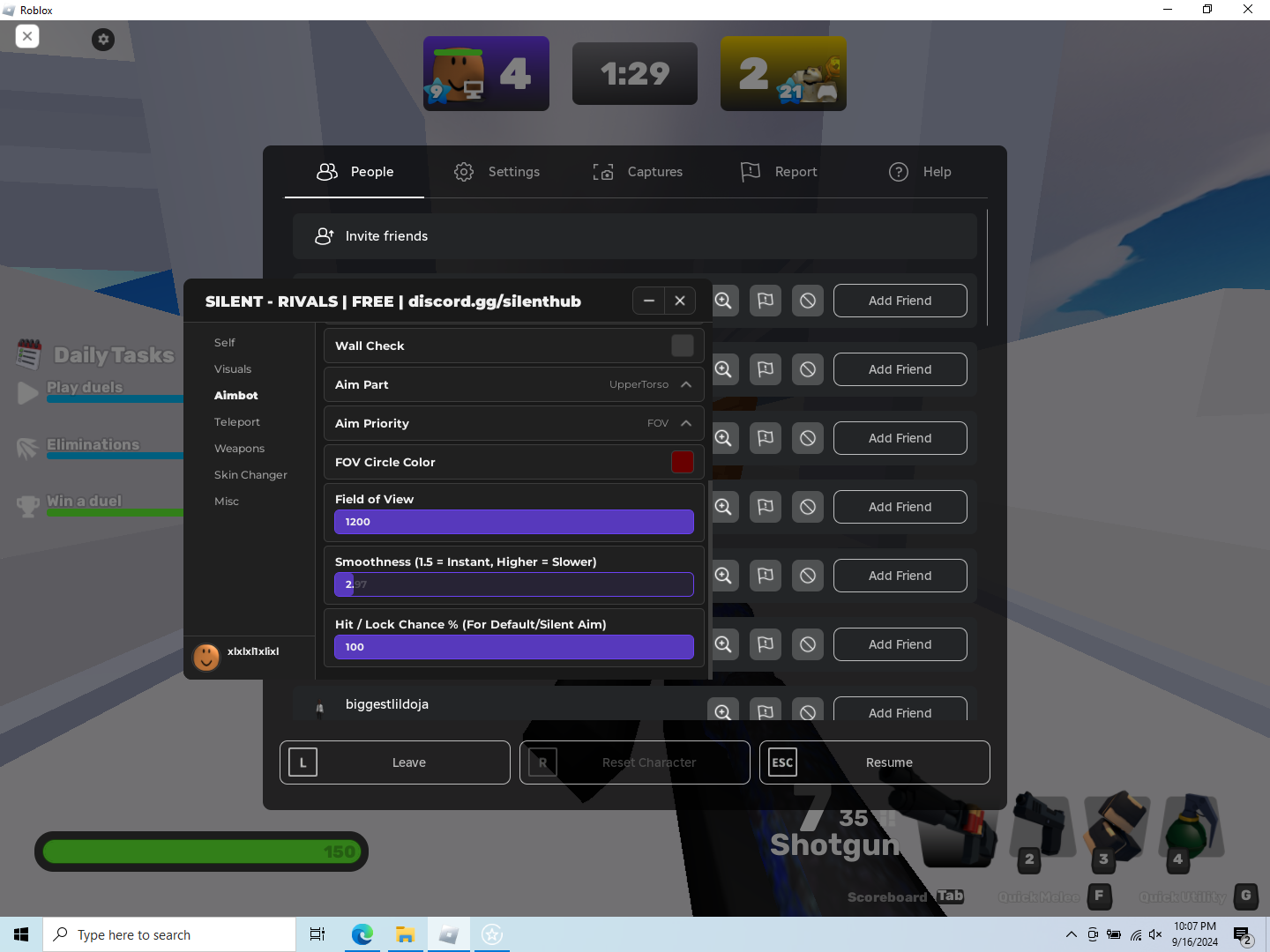
Task: Launch Microsoft Edge from the taskbar
Action: [x=362, y=934]
